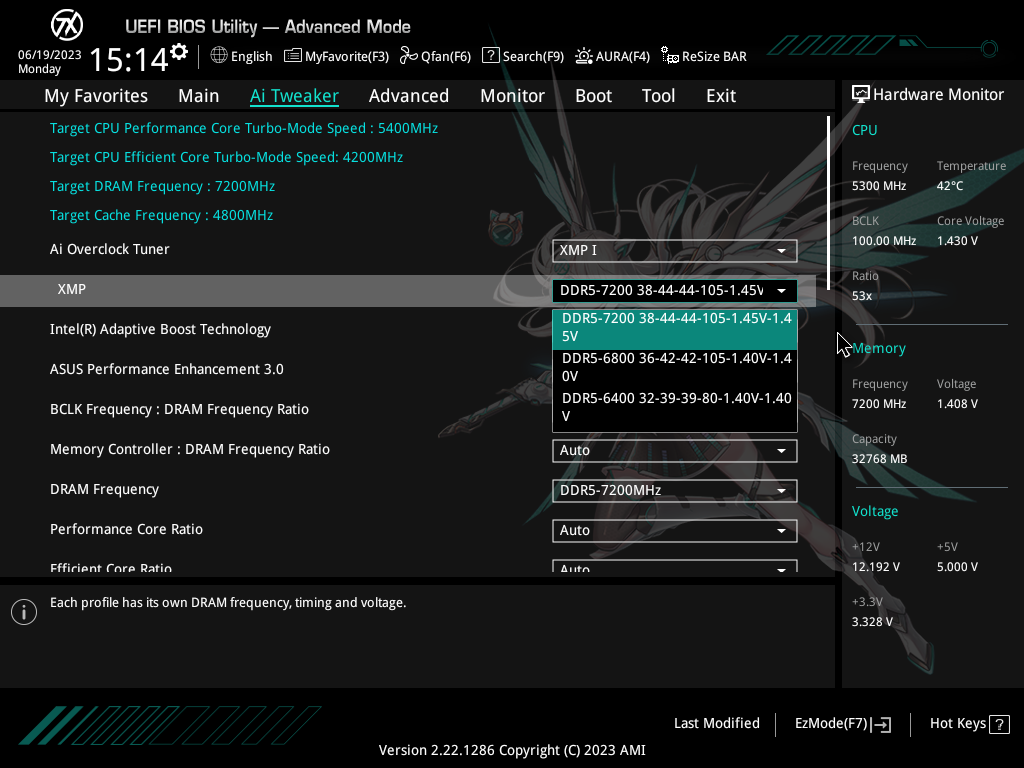Click the gear icon beside the clock
Viewport: 1024px width, 768px height.
pyautogui.click(x=179, y=51)
